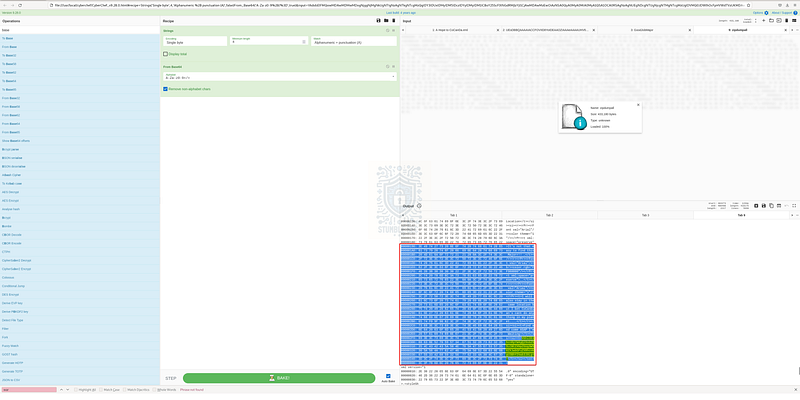Screen dimensions: 800x400
Task: Select output Tab 1
Action: [x=454, y=215]
